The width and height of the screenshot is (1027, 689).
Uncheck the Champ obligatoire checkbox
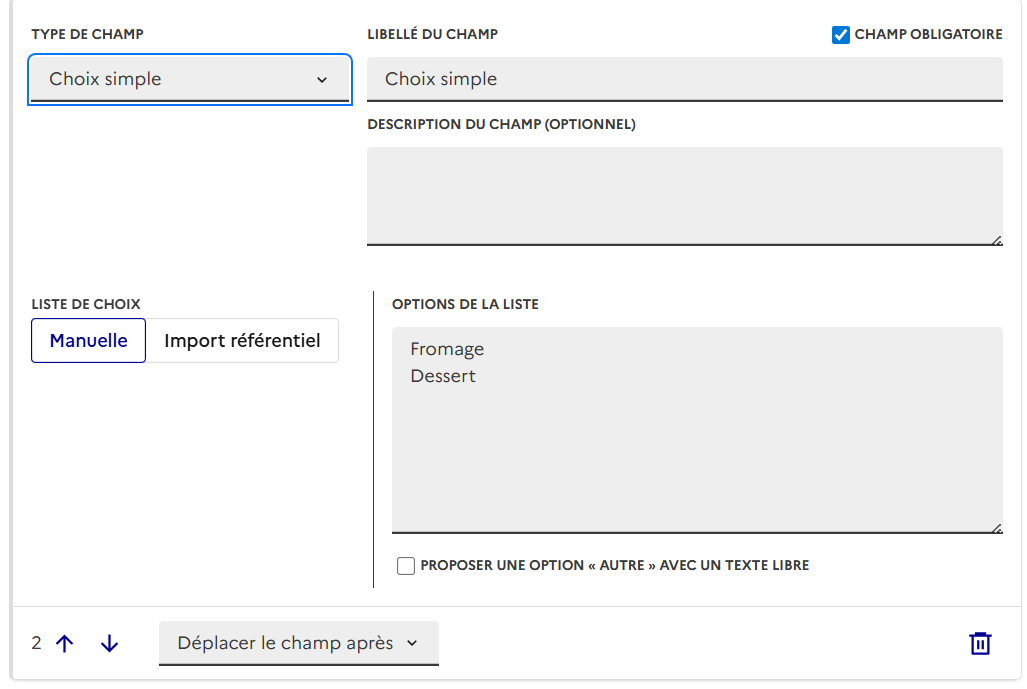coord(841,35)
